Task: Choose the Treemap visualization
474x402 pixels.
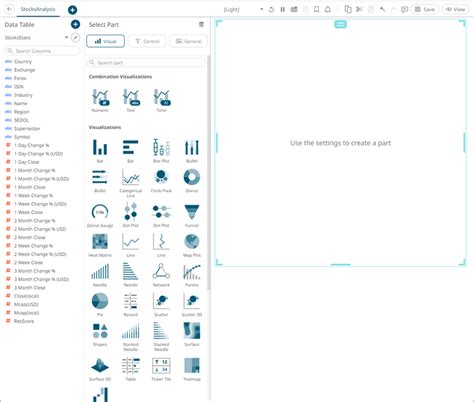Action: (x=192, y=369)
